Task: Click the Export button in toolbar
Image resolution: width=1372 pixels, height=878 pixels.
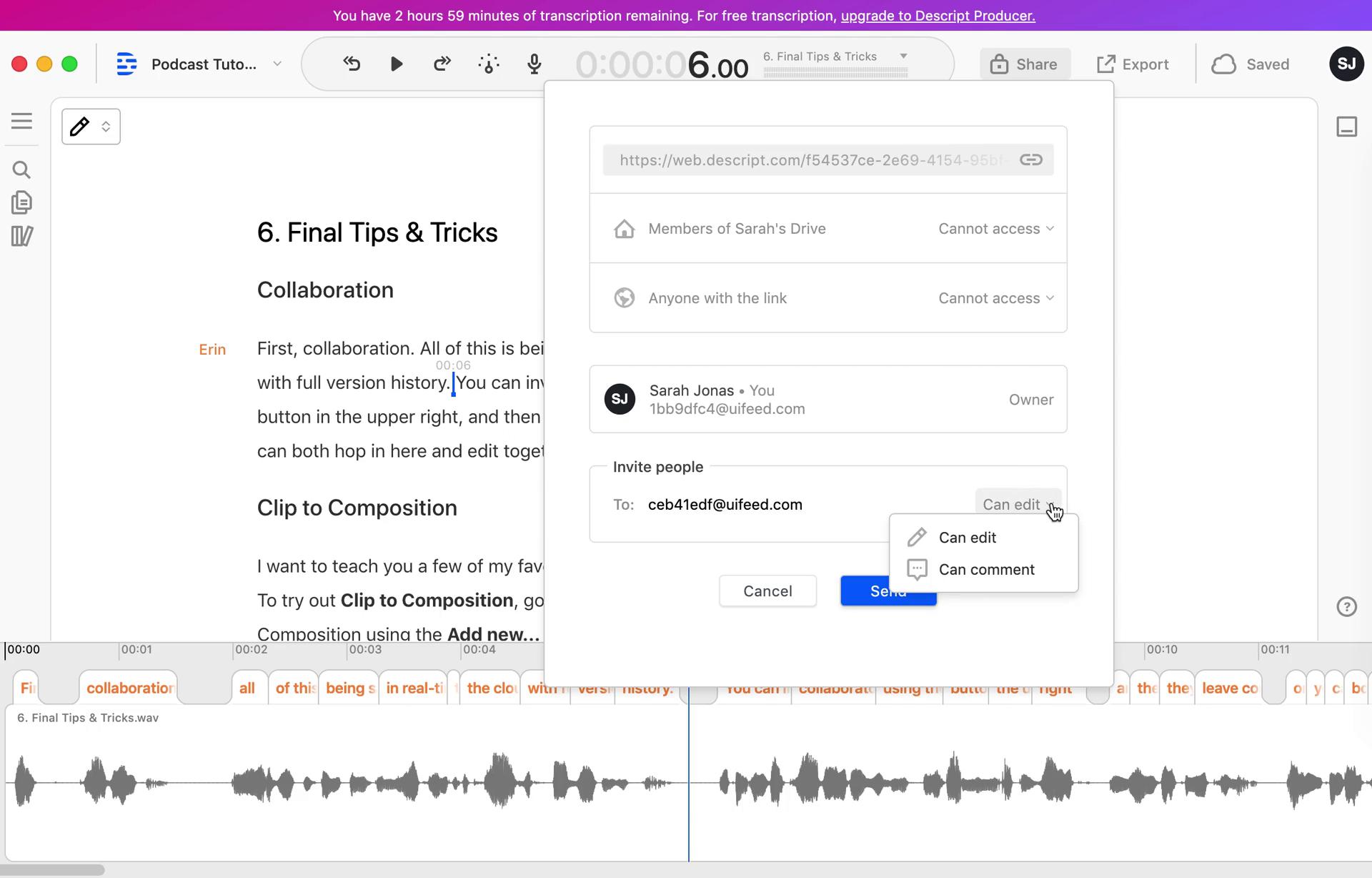Action: [1132, 63]
